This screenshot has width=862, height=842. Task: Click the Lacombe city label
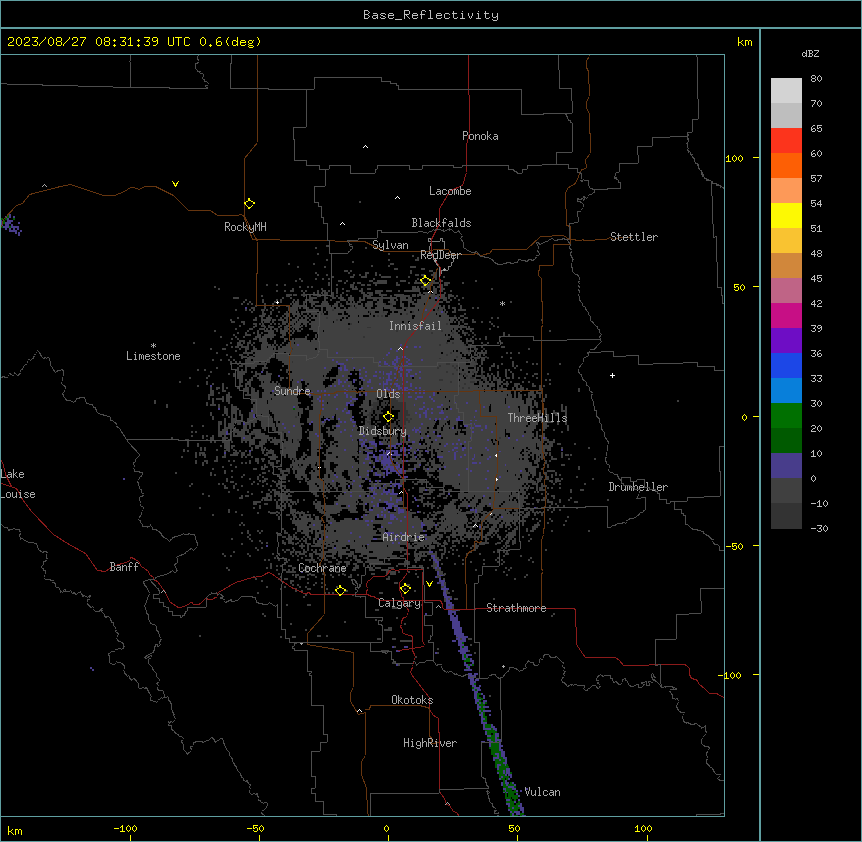450,191
